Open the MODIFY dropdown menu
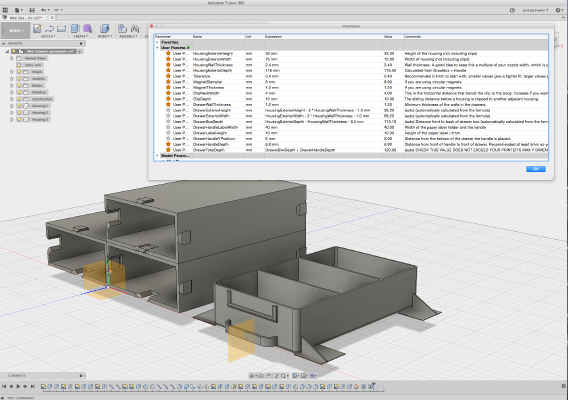 pos(105,37)
